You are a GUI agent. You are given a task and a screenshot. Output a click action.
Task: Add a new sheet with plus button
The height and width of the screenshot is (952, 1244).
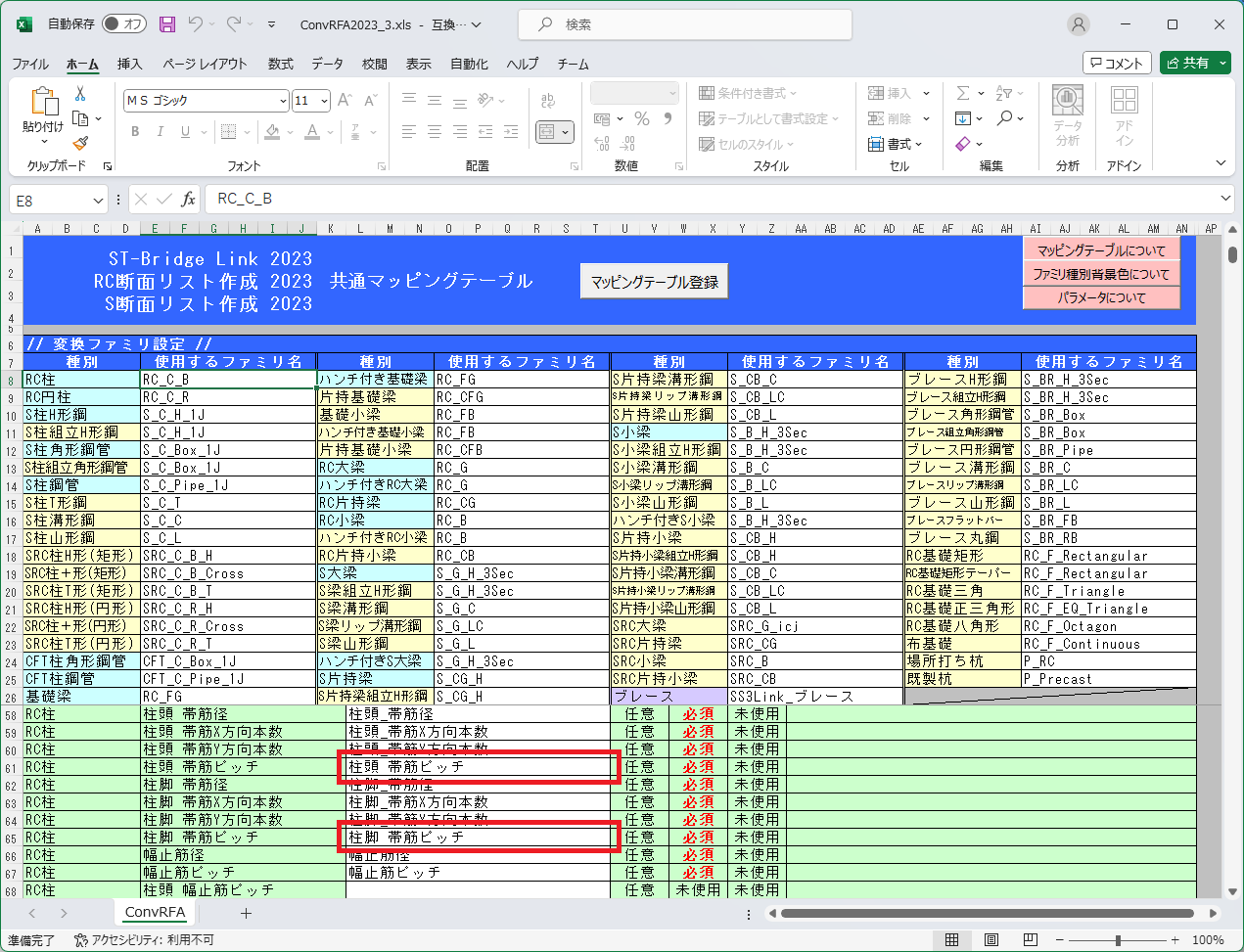[246, 913]
